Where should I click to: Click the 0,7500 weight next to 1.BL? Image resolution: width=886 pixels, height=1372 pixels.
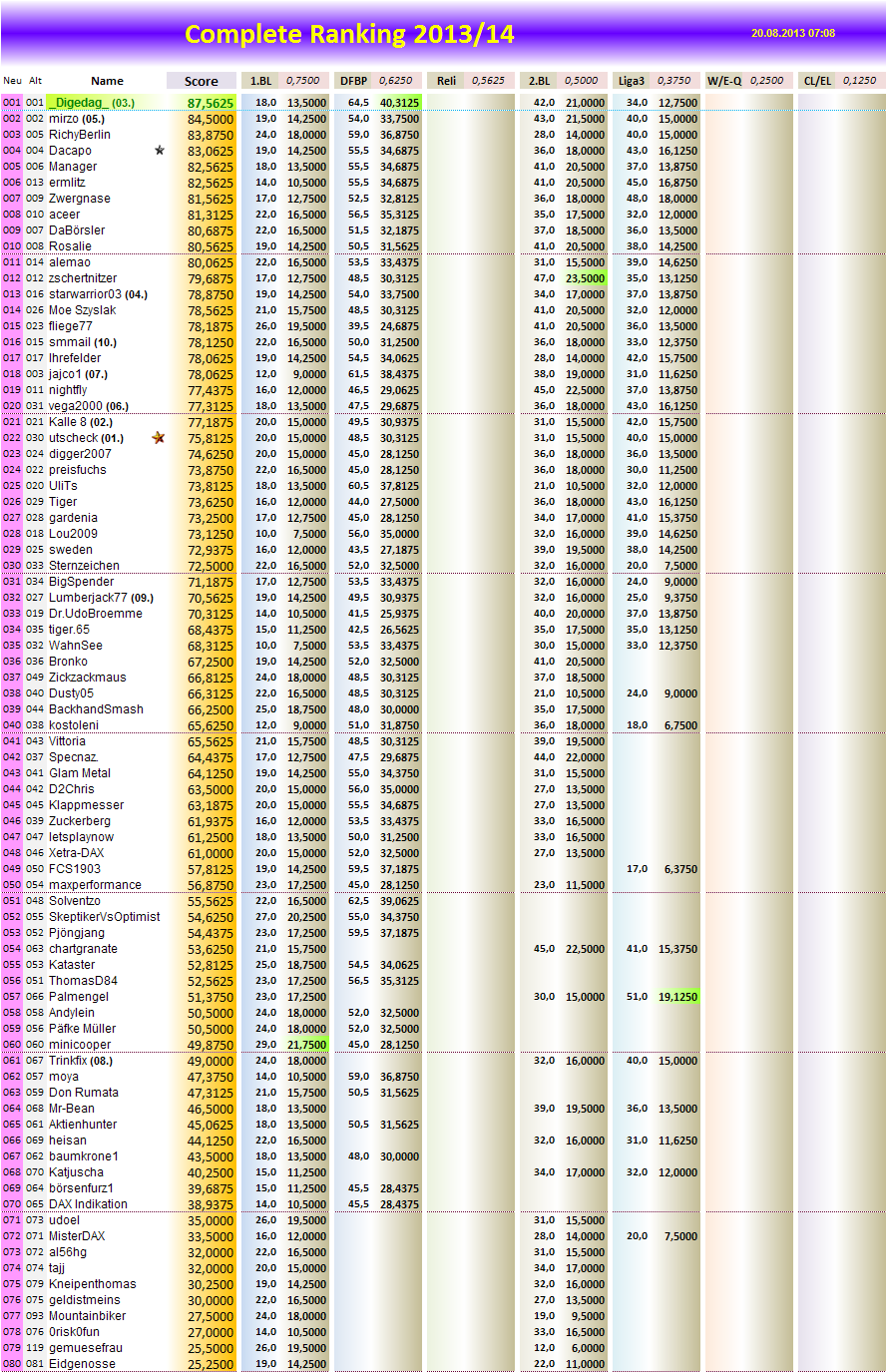pos(303,81)
